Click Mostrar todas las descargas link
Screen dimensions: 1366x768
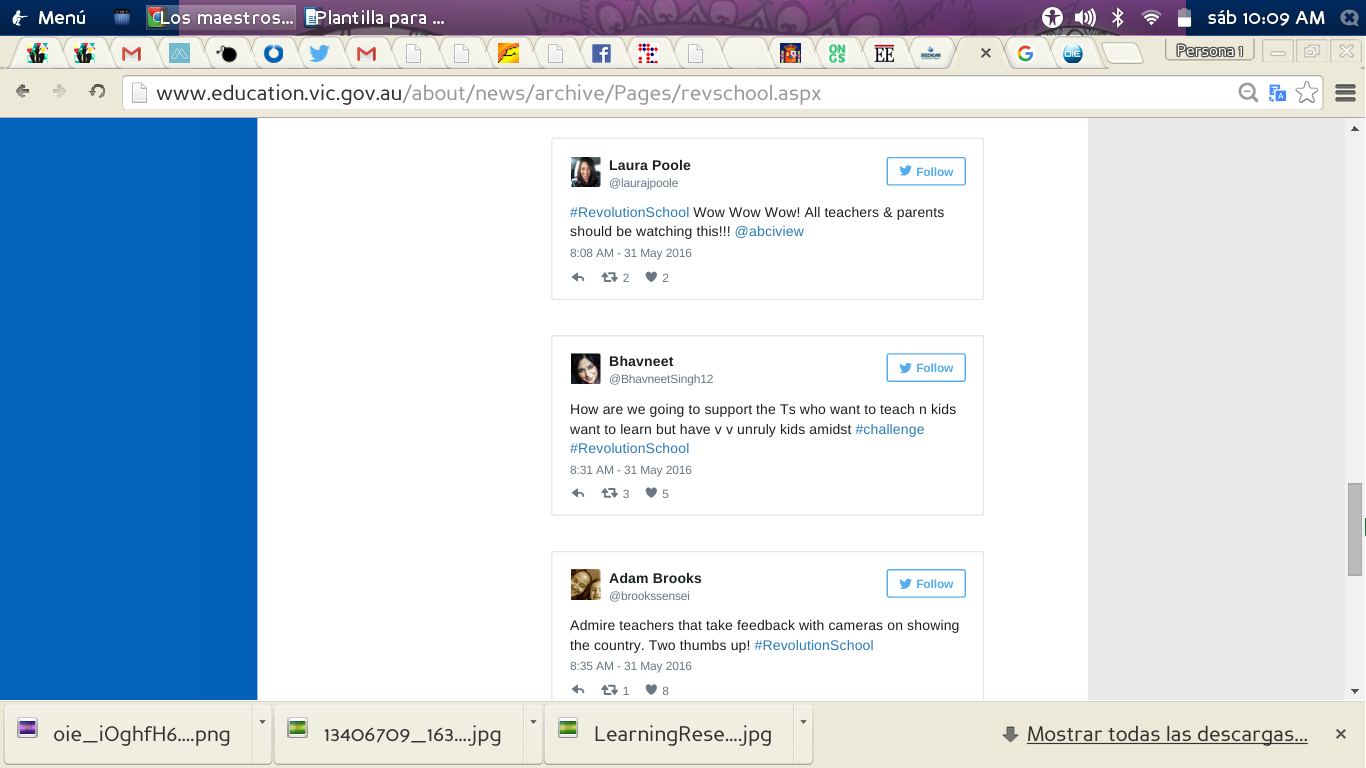(x=1166, y=734)
